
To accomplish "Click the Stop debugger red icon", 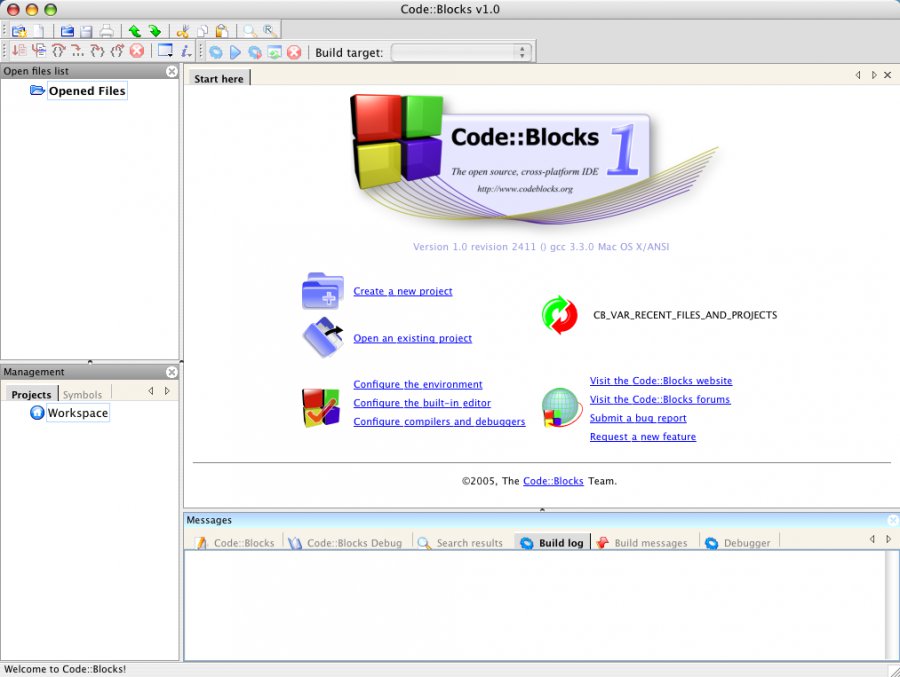I will [137, 51].
